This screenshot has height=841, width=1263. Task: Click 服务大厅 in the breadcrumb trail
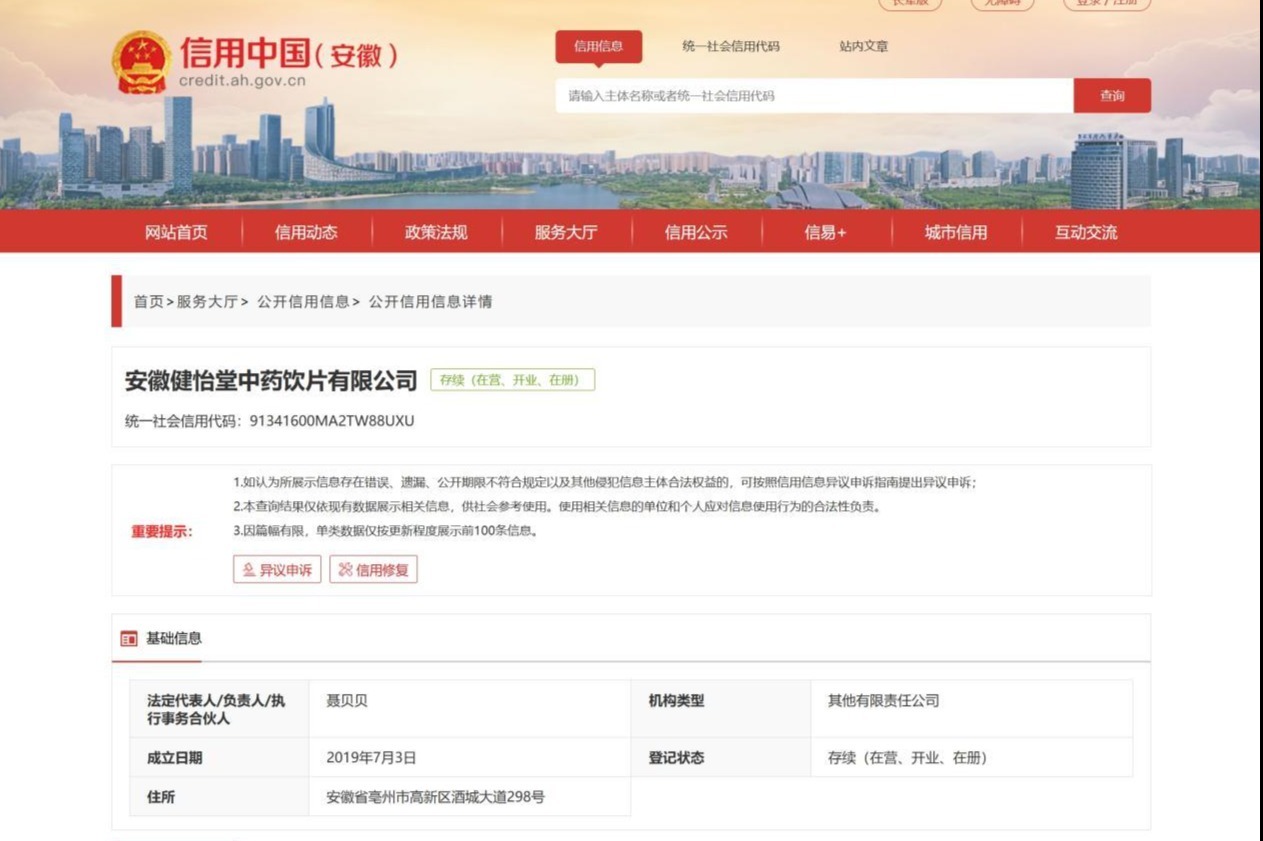pyautogui.click(x=207, y=301)
